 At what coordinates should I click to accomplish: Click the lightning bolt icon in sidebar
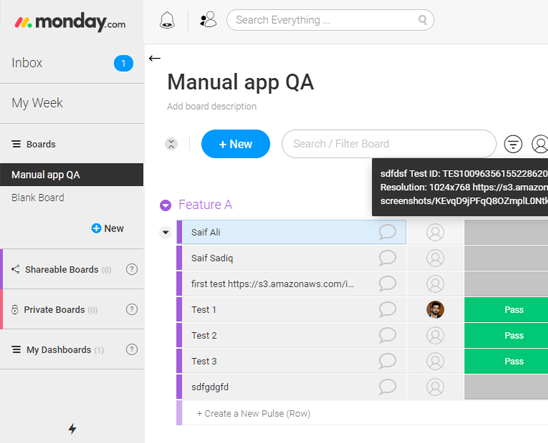coord(72,429)
